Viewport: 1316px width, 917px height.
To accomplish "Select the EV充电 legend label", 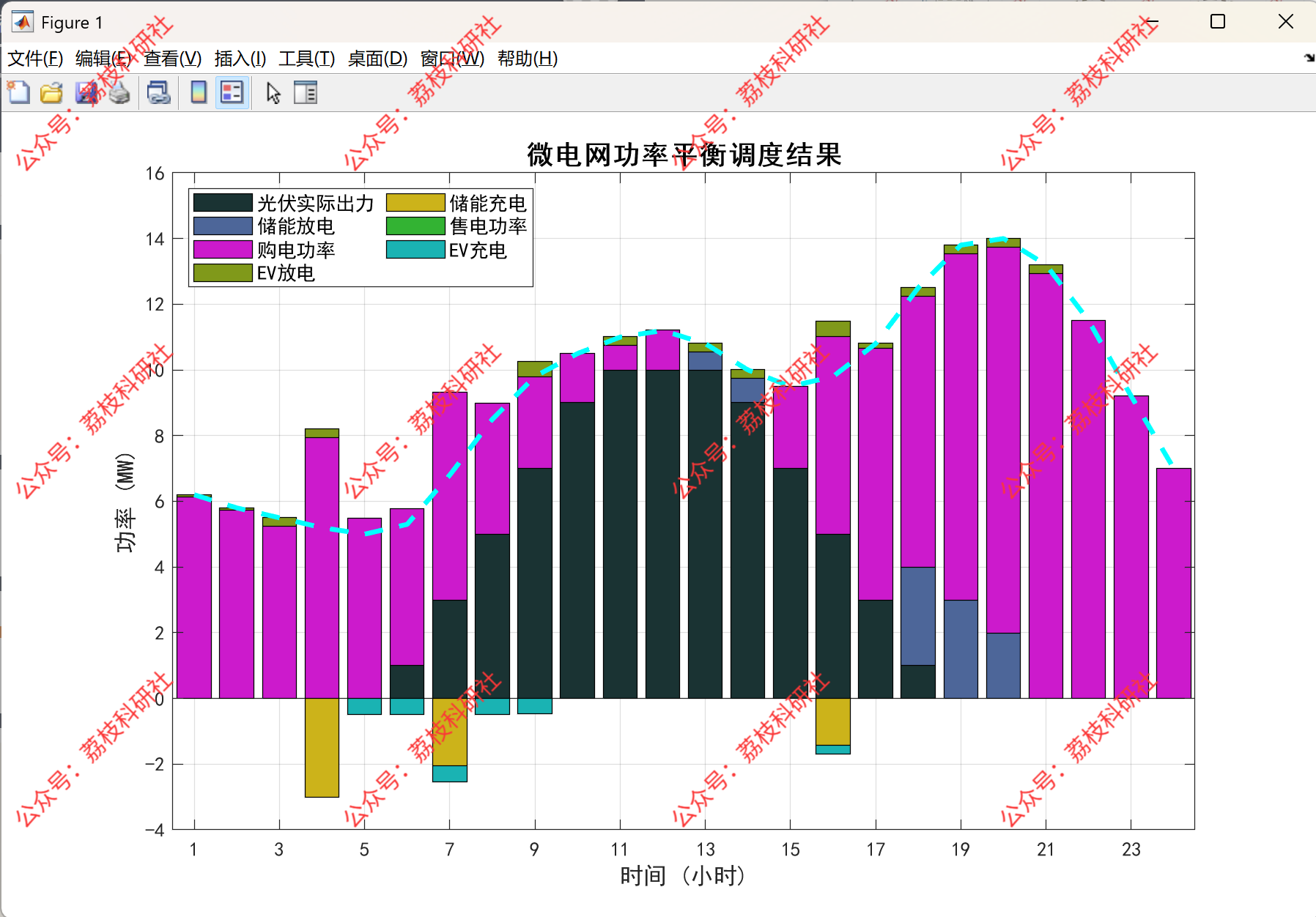I will pos(478,250).
